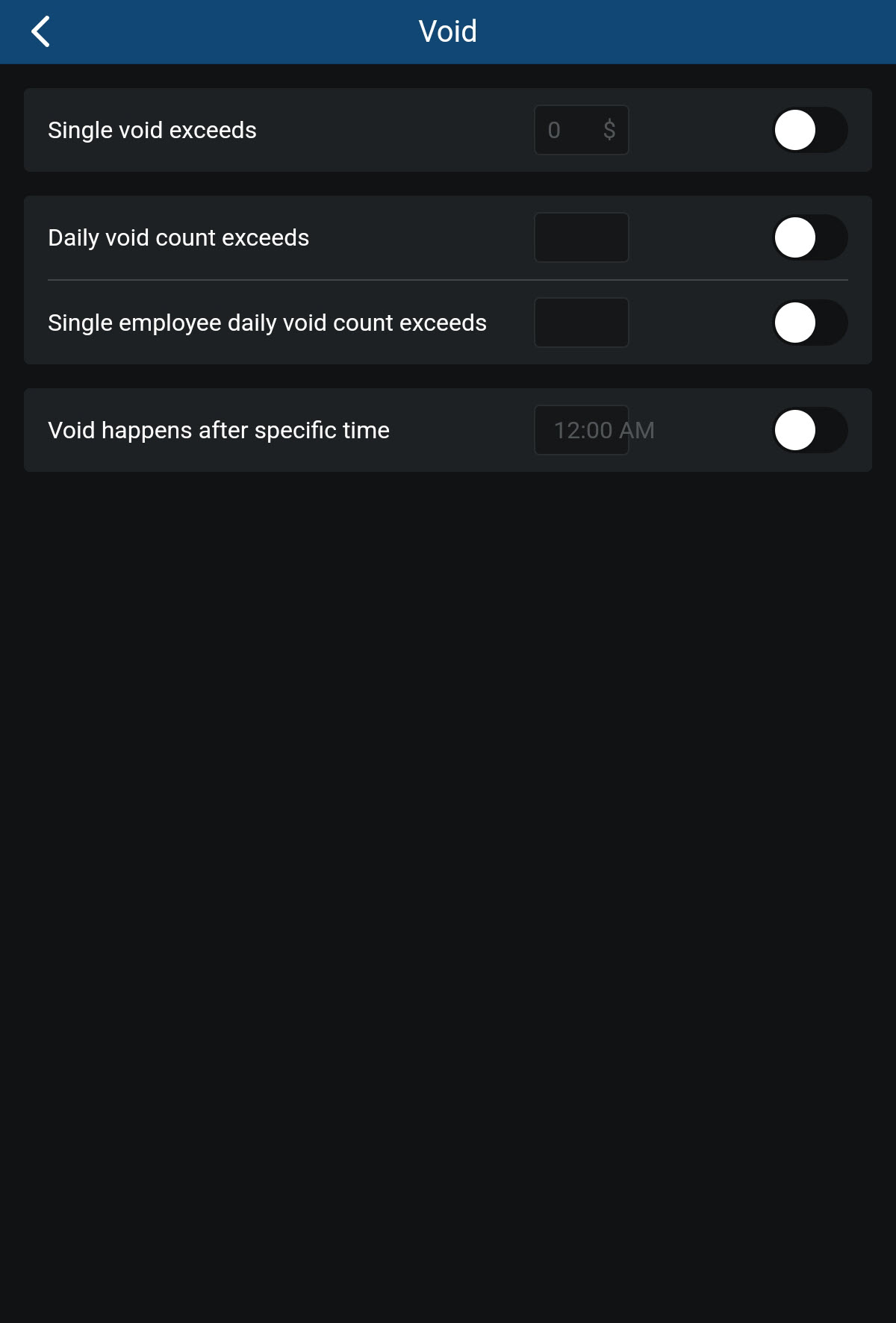Click "Single employee daily void count exceeds" text

point(267,323)
